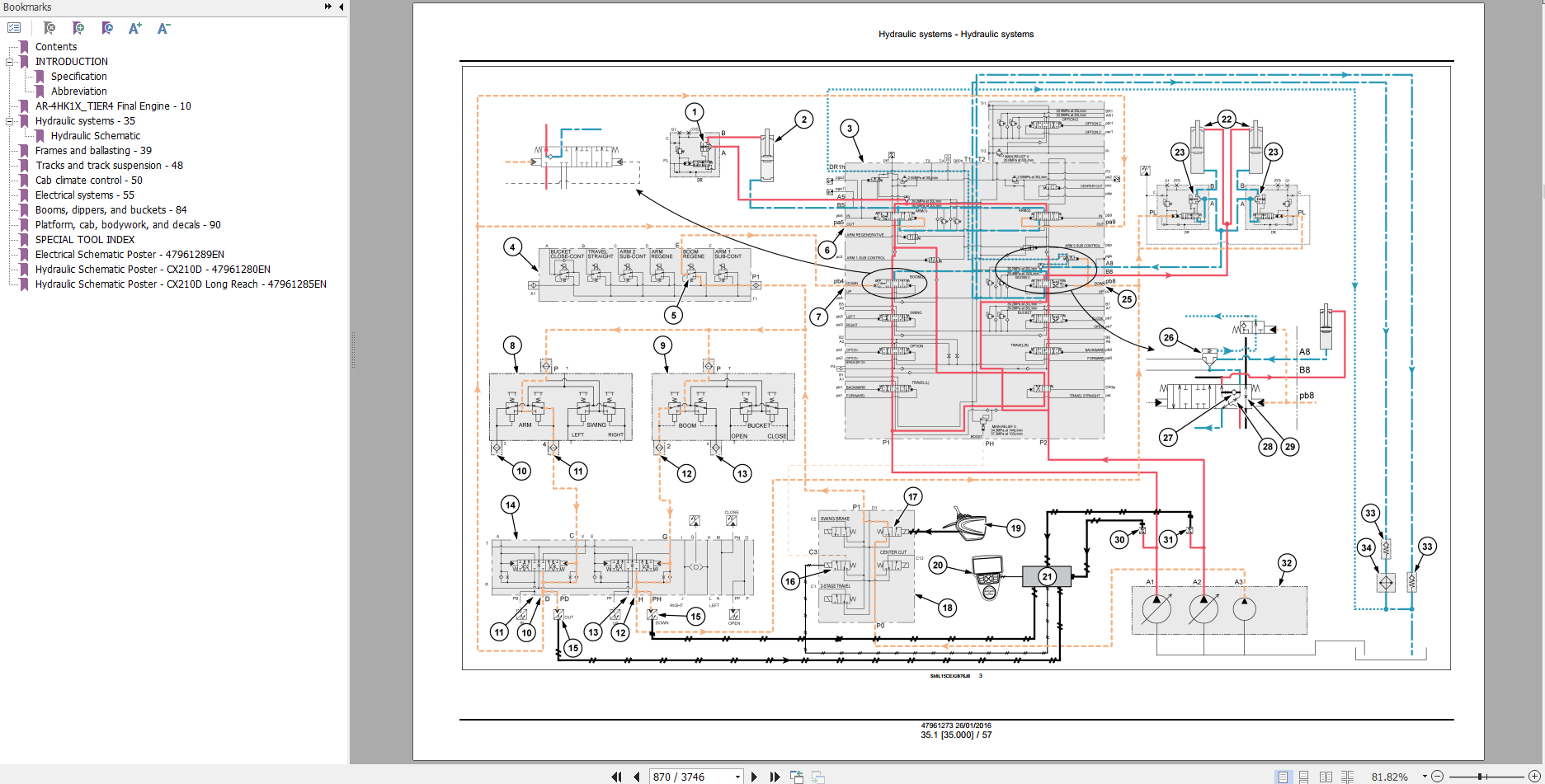The image size is (1545, 784).
Task: Decrease bookmark text size with A-
Action: (x=163, y=28)
